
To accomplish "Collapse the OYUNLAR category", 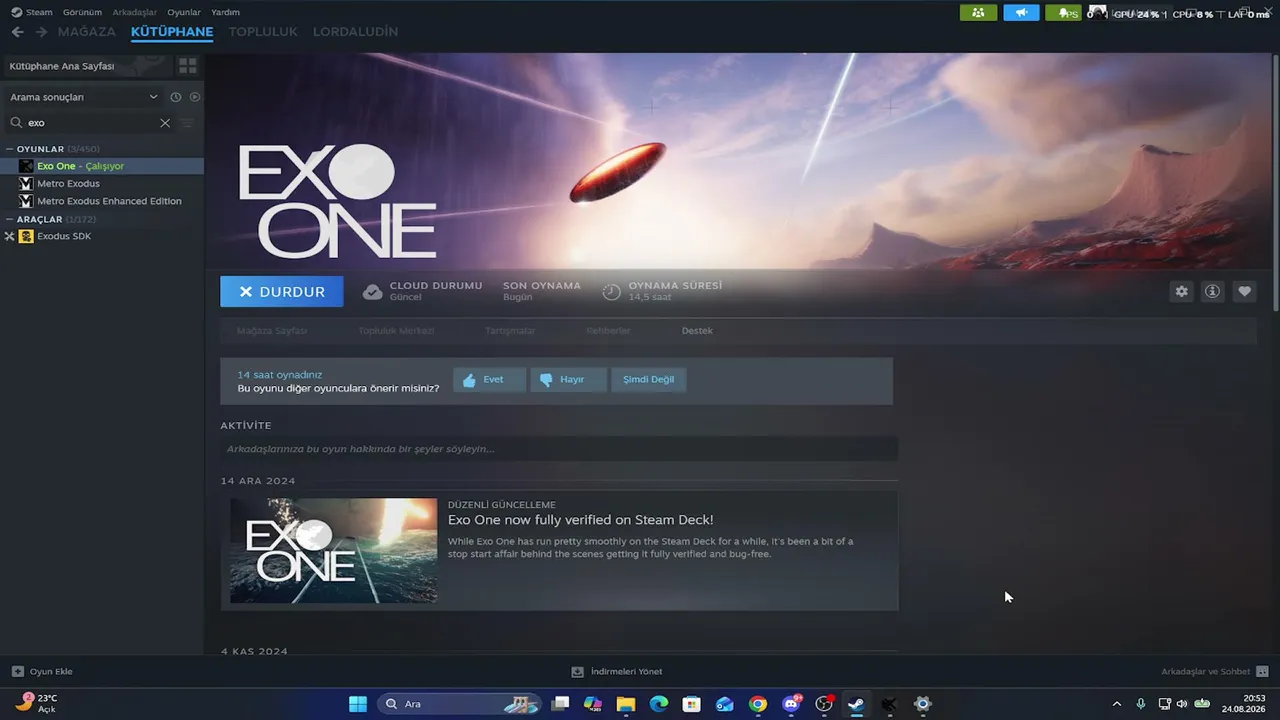I will (10, 149).
